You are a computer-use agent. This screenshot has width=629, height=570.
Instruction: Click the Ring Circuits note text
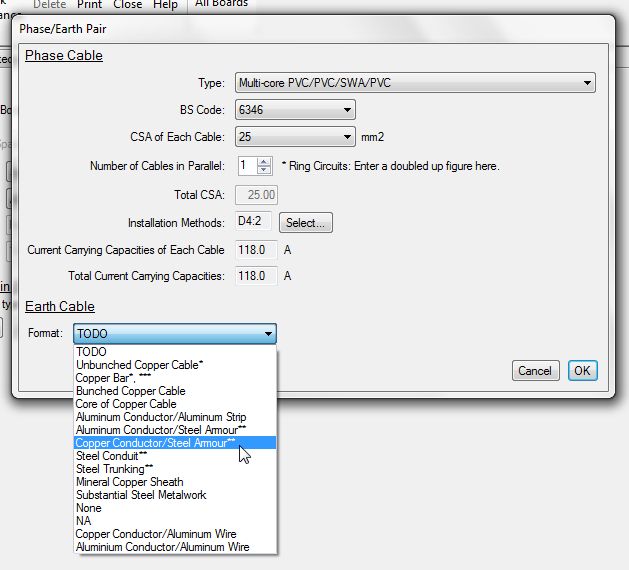(390, 166)
